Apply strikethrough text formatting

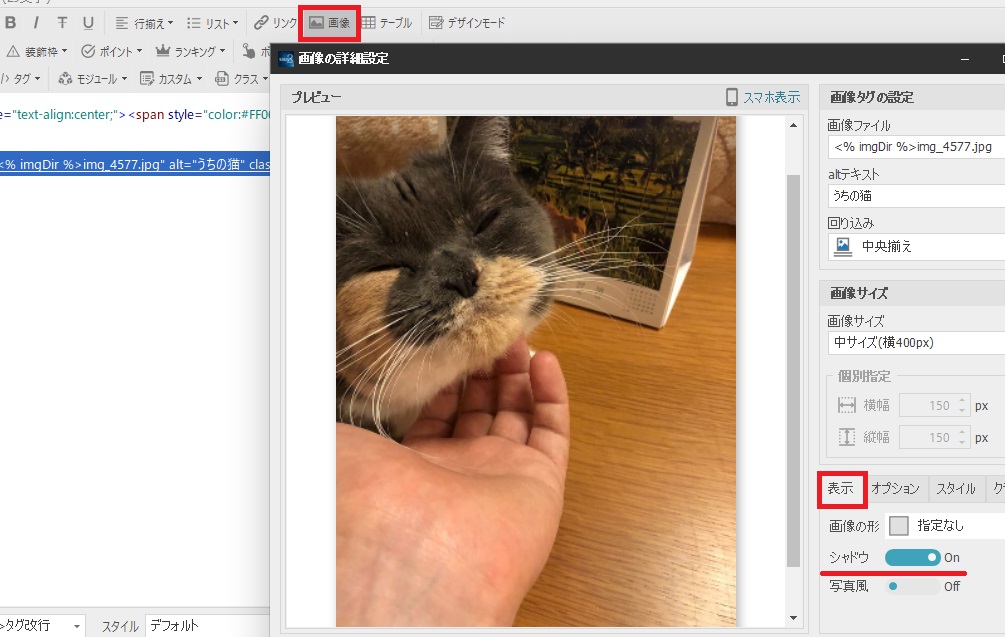[62, 23]
